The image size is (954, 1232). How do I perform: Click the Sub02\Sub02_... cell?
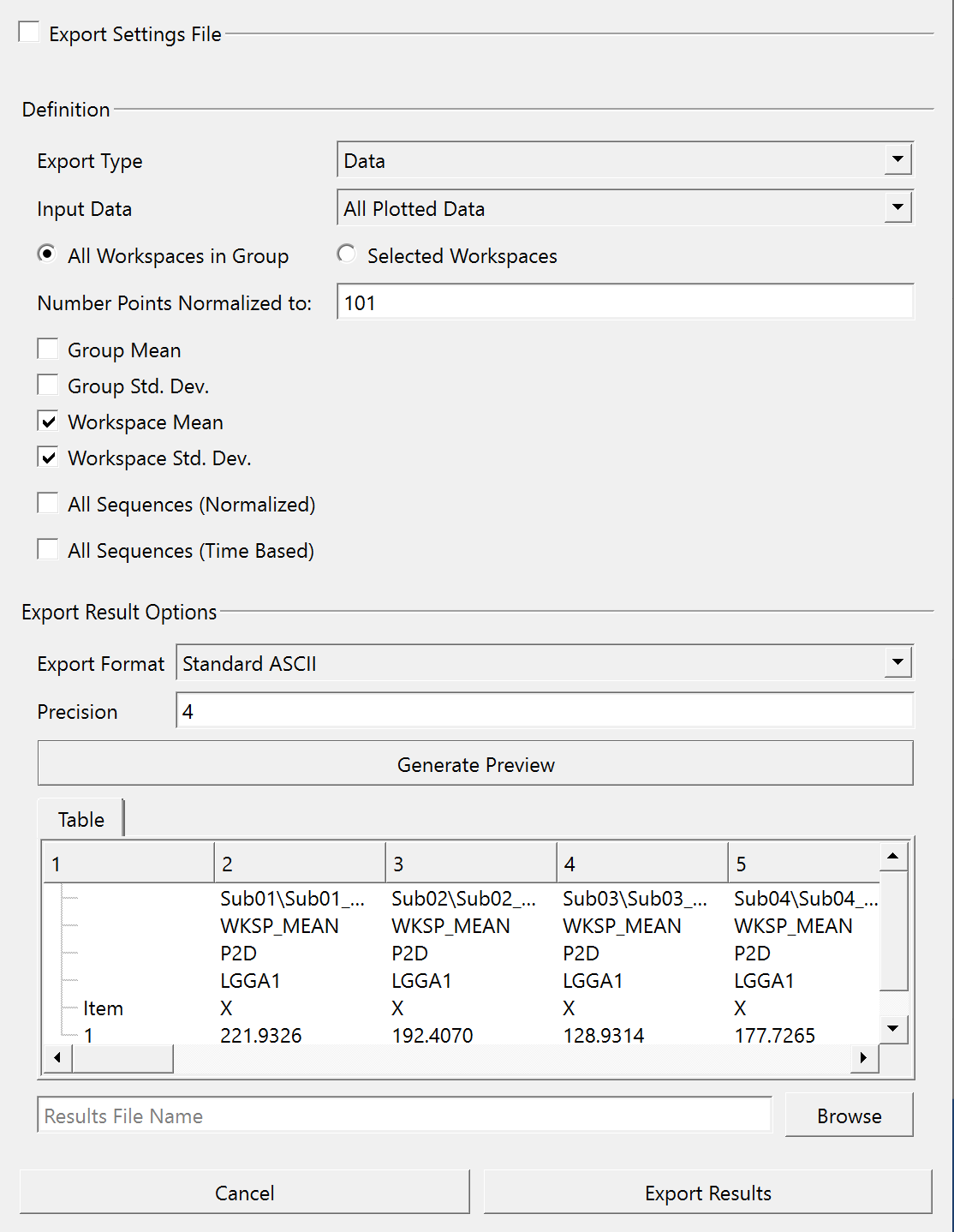464,899
